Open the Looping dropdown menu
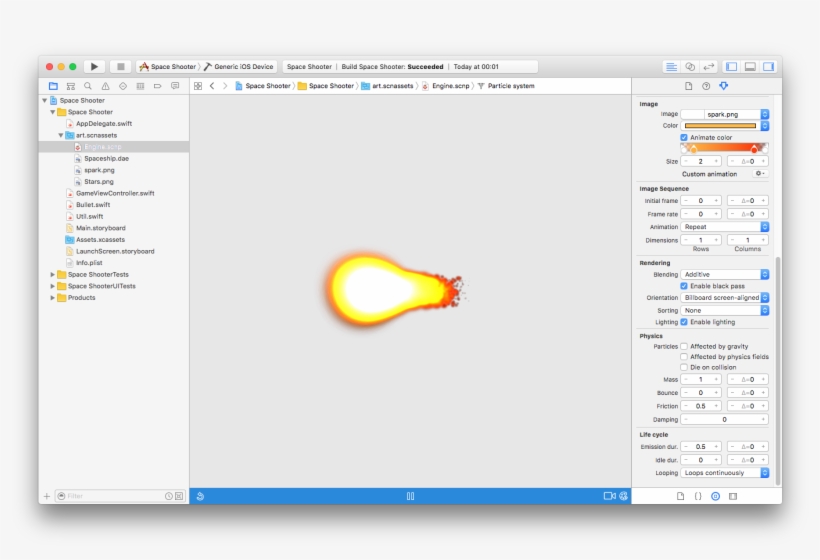820x560 pixels. pos(724,473)
